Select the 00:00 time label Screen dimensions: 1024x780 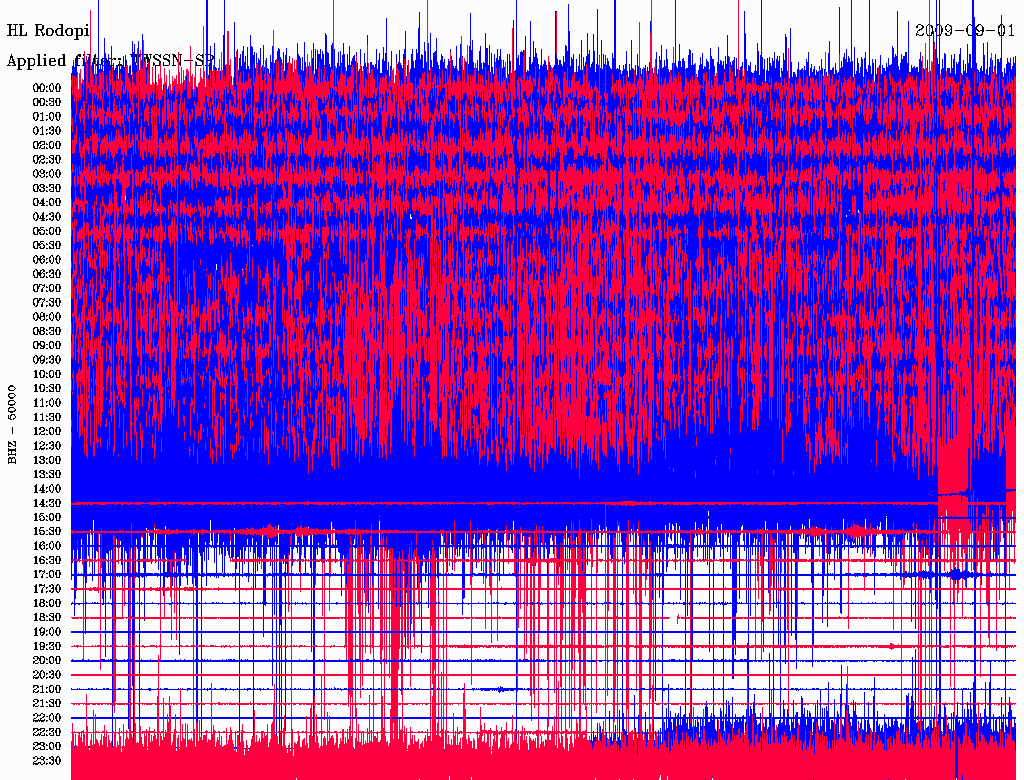point(47,88)
